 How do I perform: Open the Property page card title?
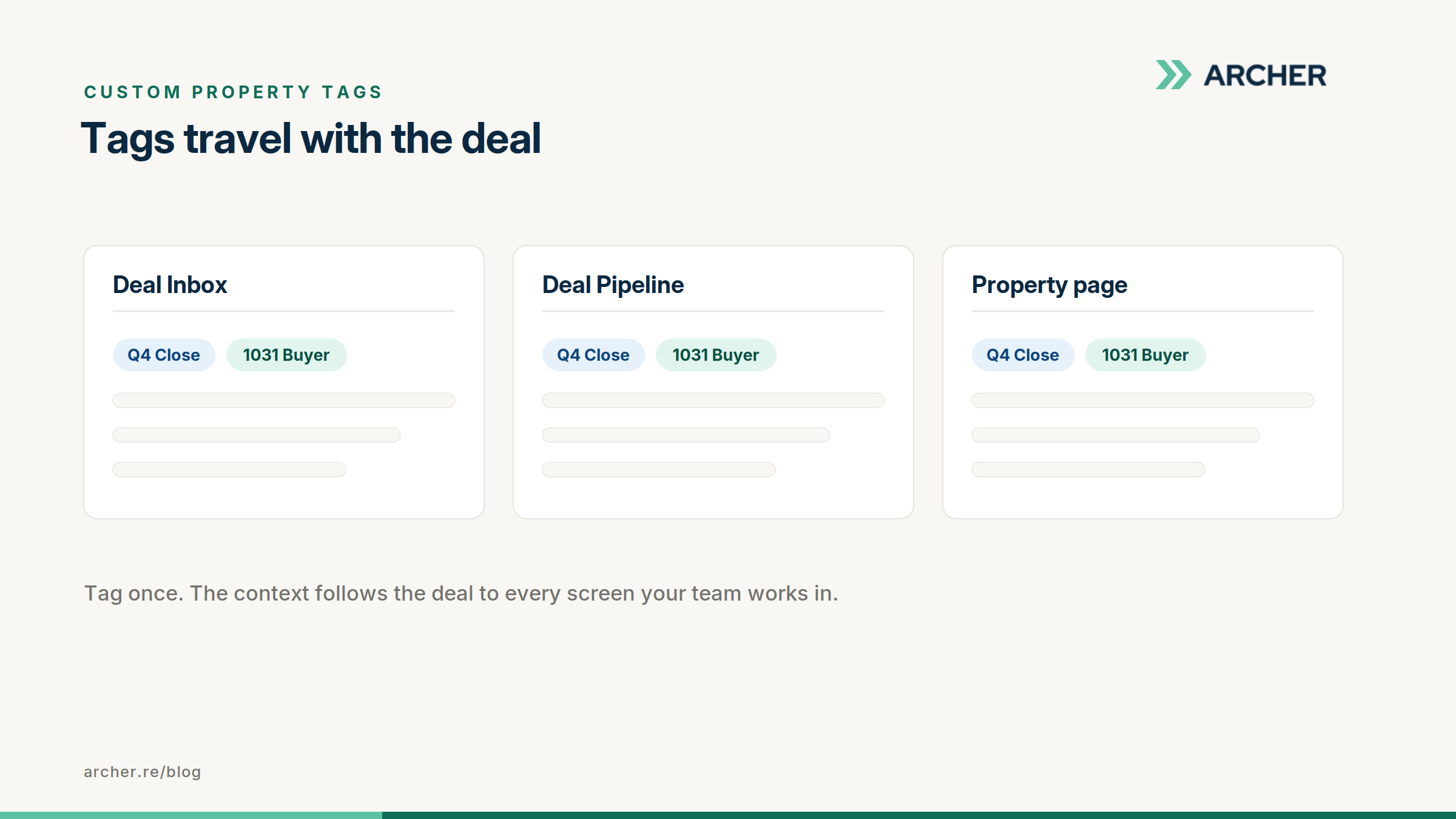pyautogui.click(x=1050, y=285)
